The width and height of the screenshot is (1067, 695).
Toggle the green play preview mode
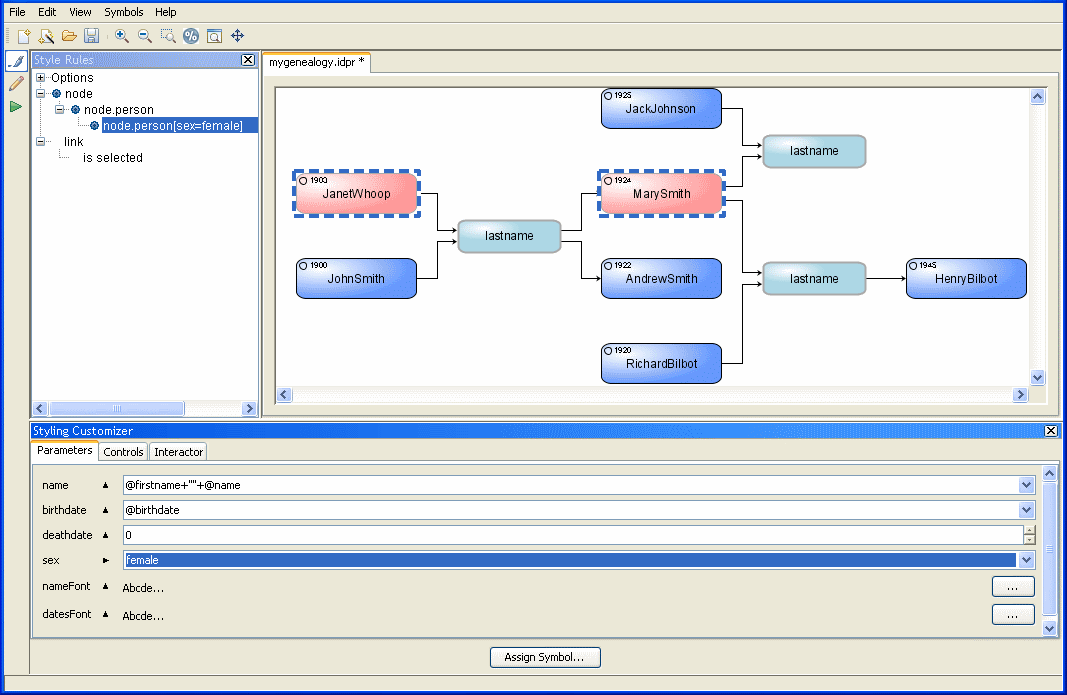pos(16,106)
